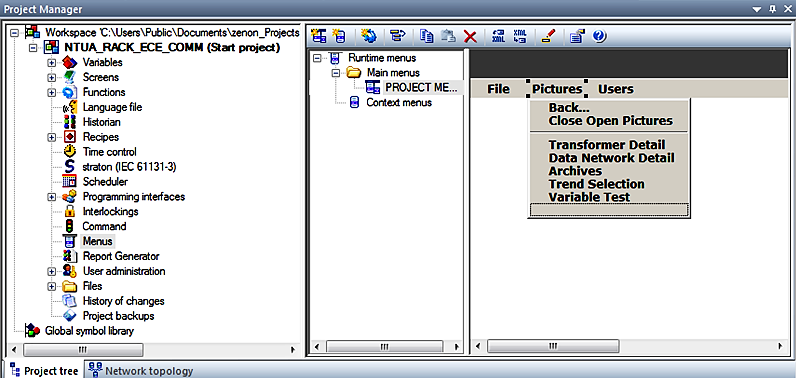
Task: Select the Pictures menu header
Action: 557,89
